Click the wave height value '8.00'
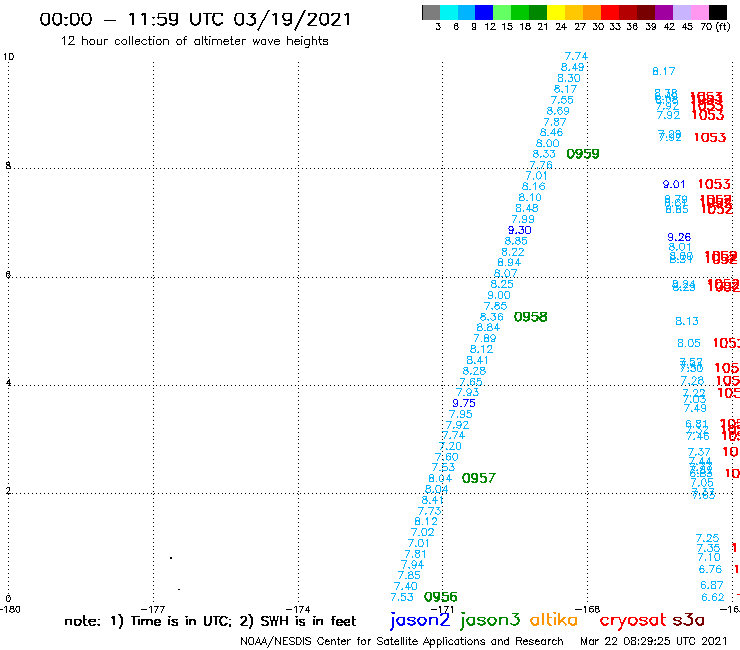 pos(547,144)
